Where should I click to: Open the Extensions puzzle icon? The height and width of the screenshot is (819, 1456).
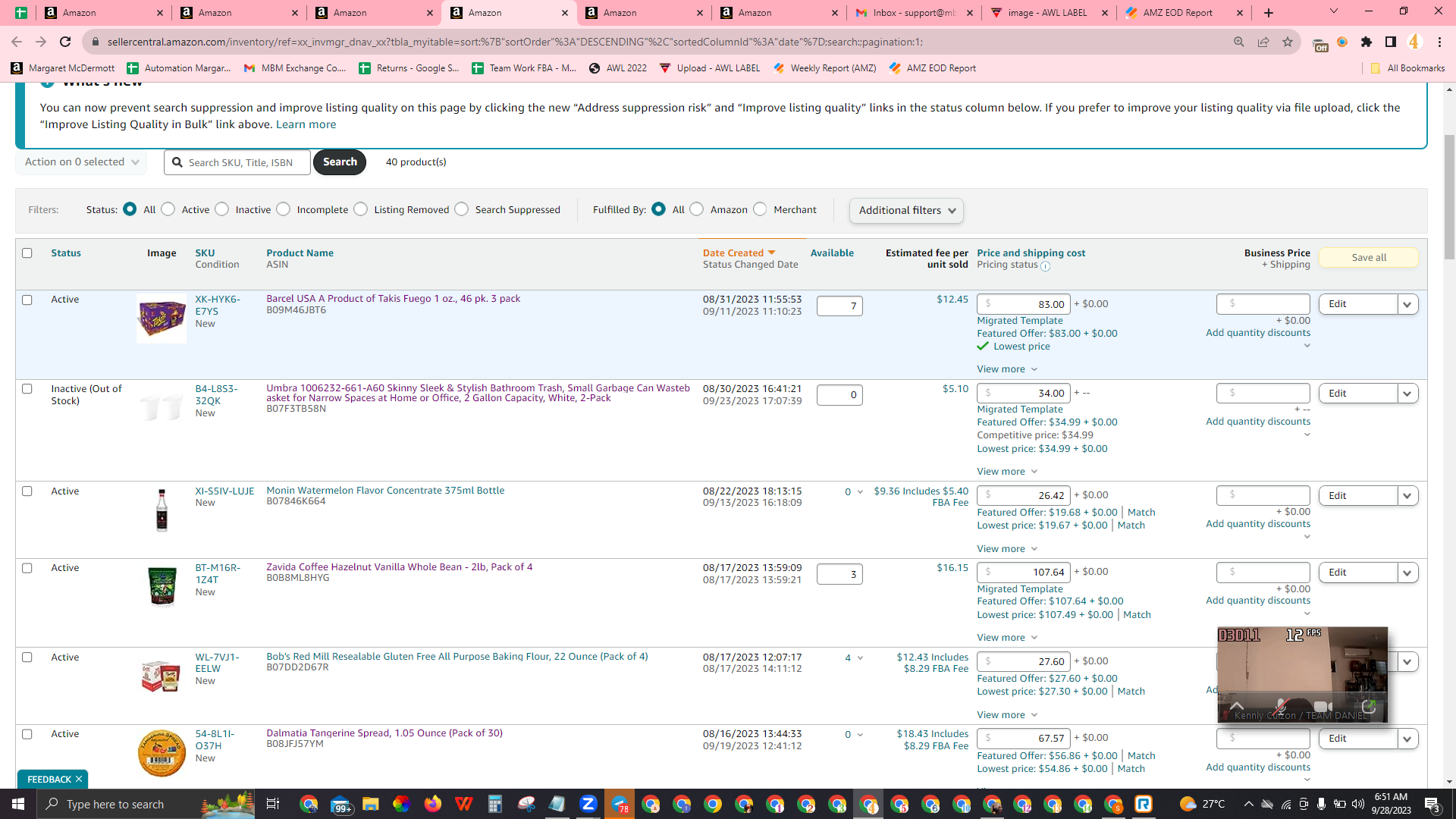(x=1367, y=42)
